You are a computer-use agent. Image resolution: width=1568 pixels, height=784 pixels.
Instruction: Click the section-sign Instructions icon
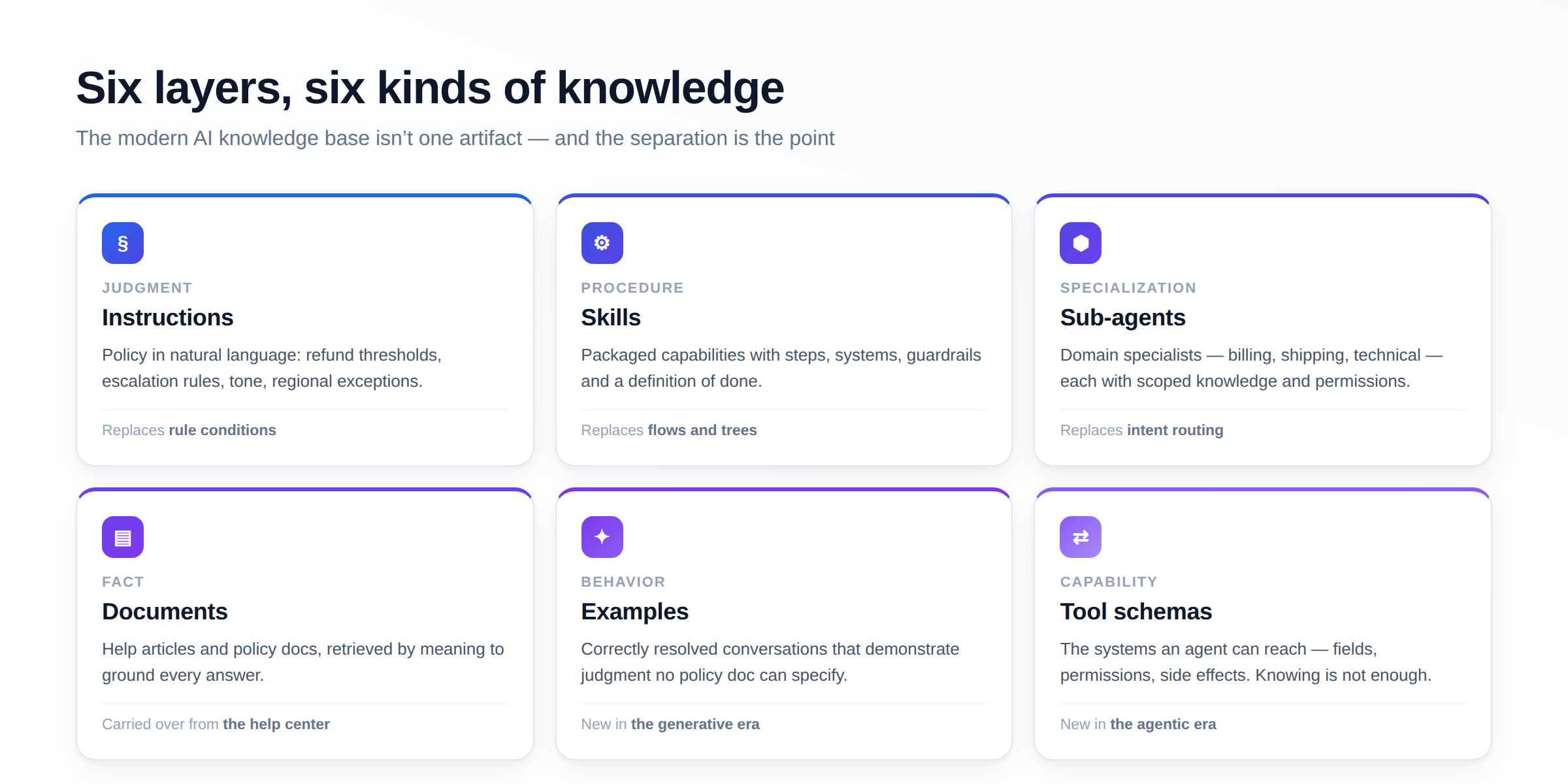click(123, 243)
